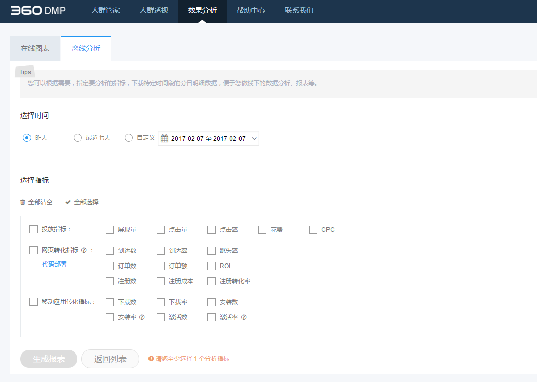
Task: Select the custom date radio beside date picker
Action: click(129, 138)
